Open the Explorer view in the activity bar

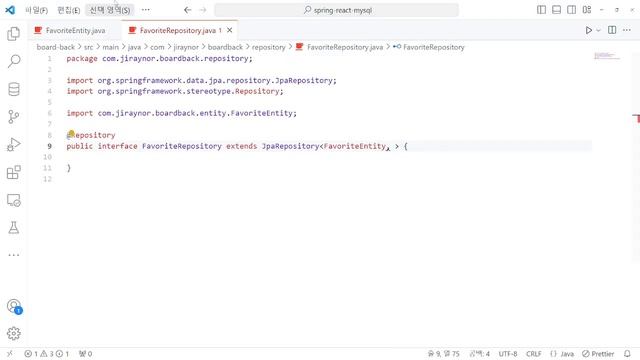pyautogui.click(x=13, y=34)
